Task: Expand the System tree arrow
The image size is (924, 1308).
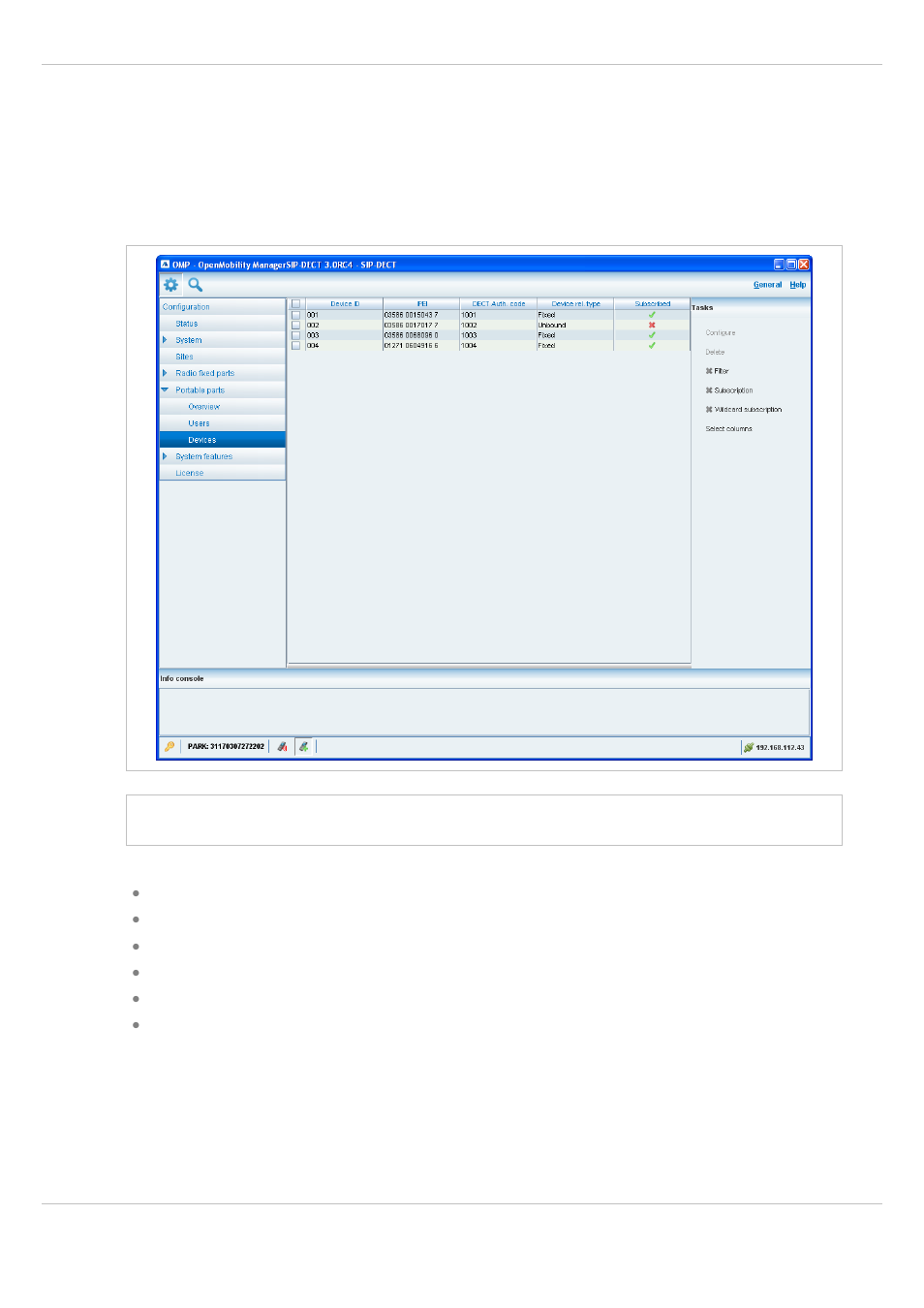Action: [165, 340]
